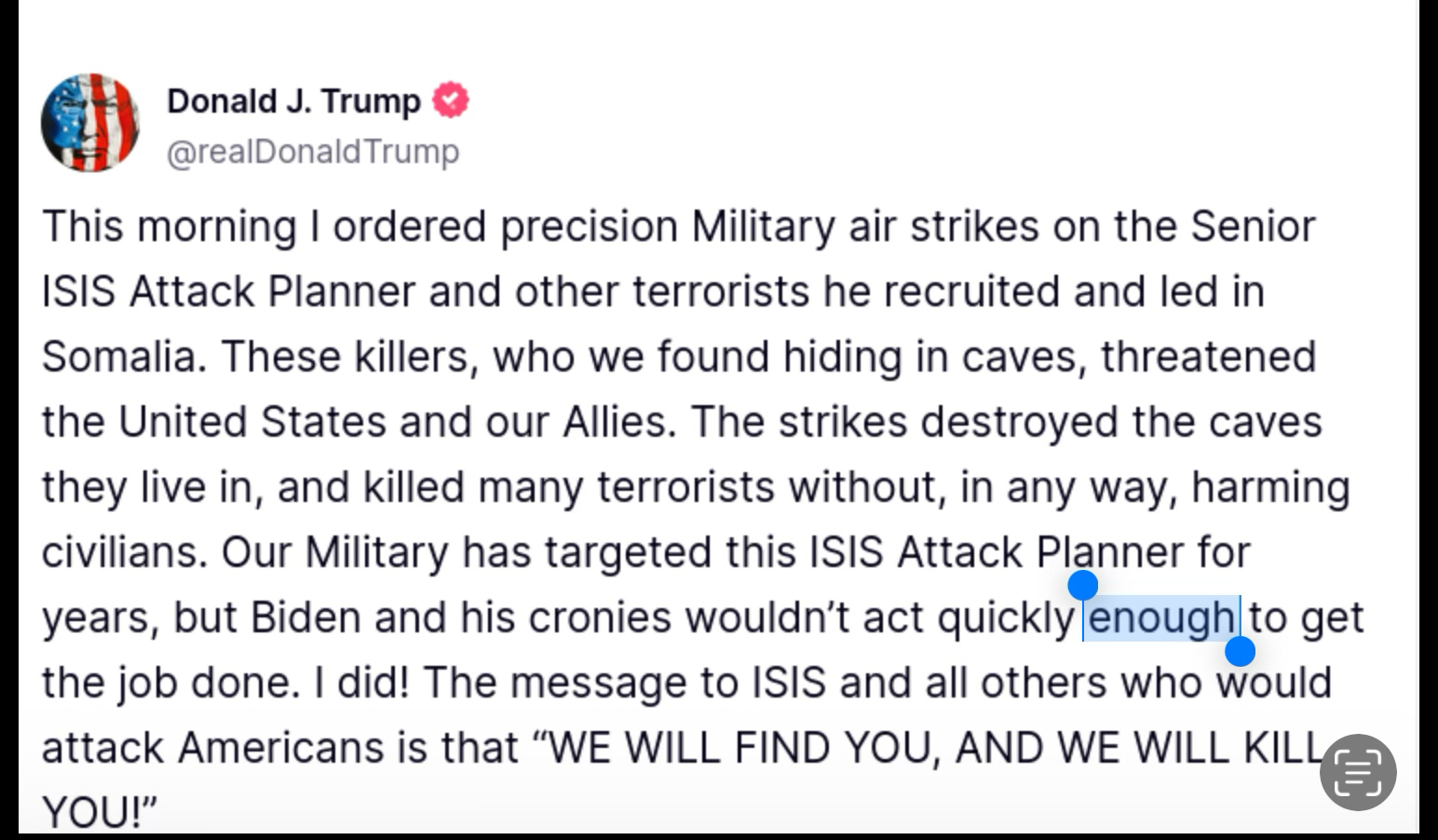Screen dimensions: 1438x840
Task: Tap the word "Senior" in first line
Action: point(1254,226)
